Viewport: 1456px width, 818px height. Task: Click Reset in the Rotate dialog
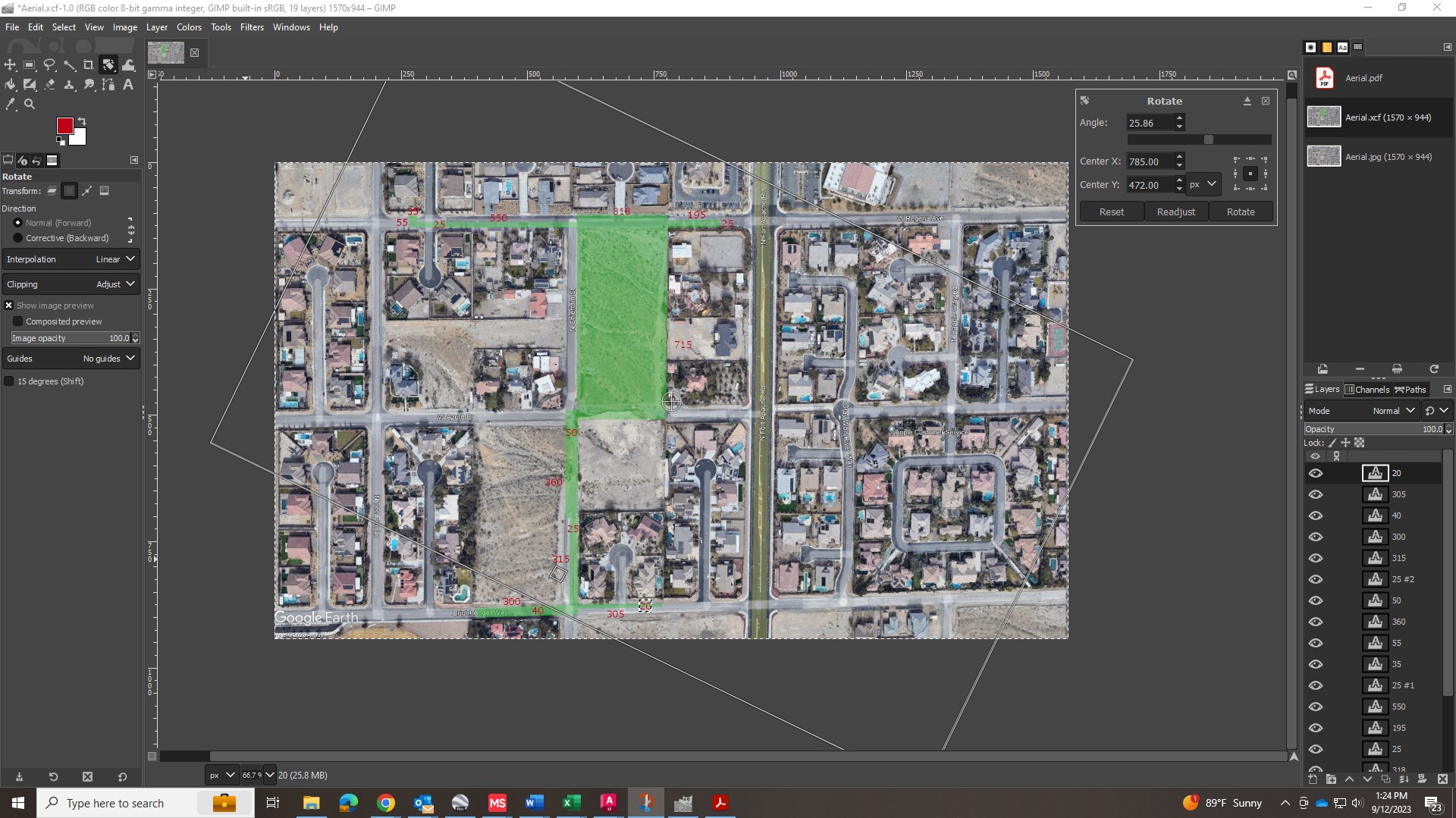click(1111, 212)
